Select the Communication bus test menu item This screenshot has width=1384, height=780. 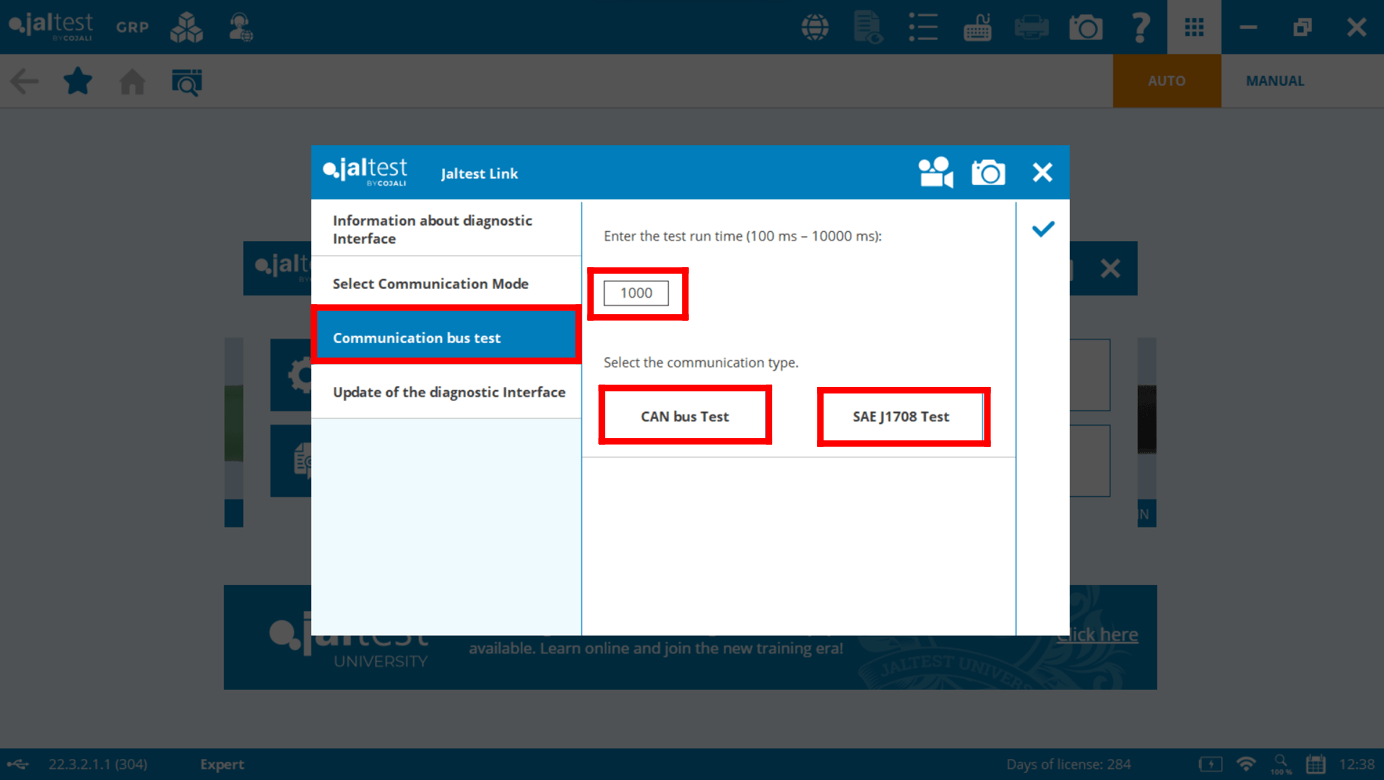point(446,337)
